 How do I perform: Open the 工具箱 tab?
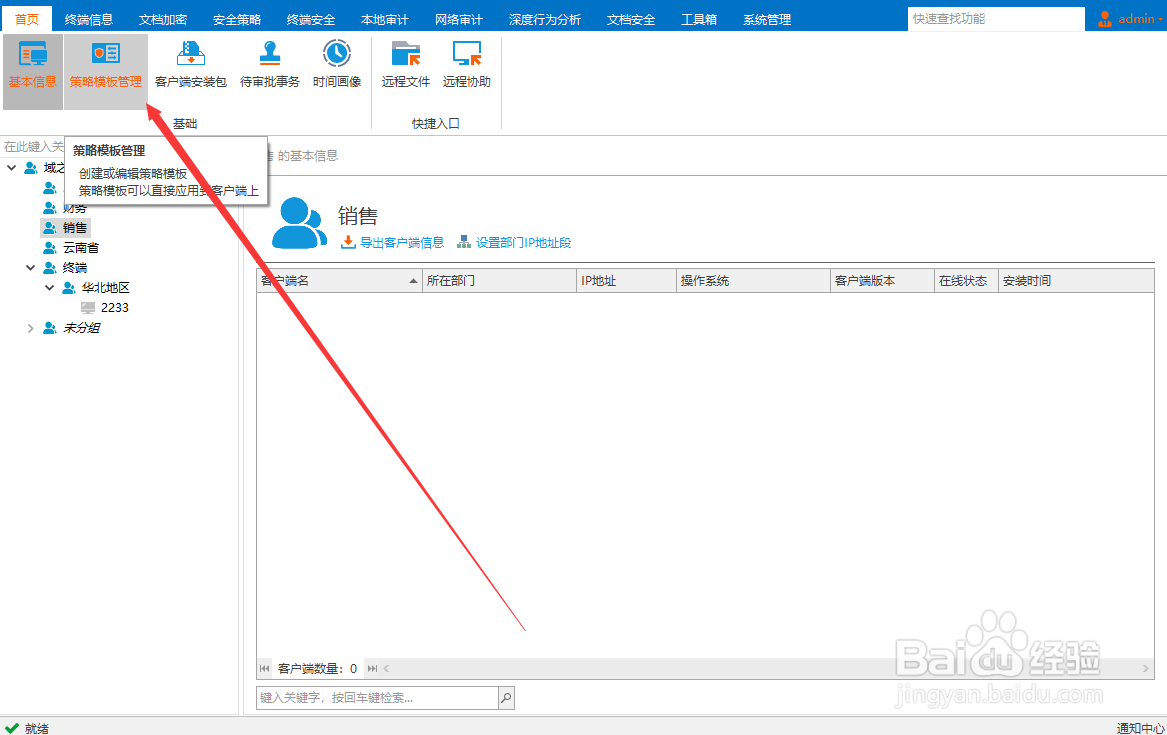tap(699, 19)
